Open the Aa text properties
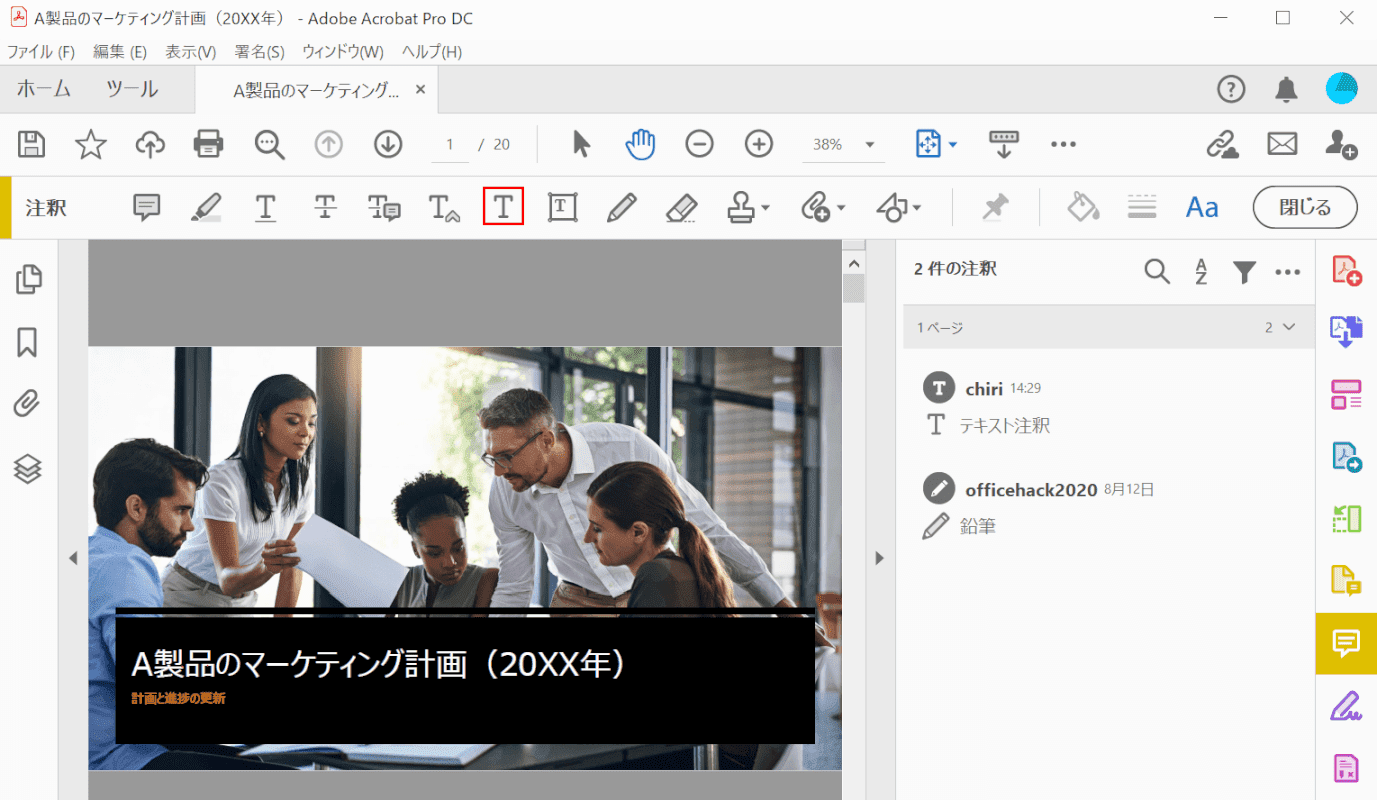The width and height of the screenshot is (1377, 800). pos(1202,208)
